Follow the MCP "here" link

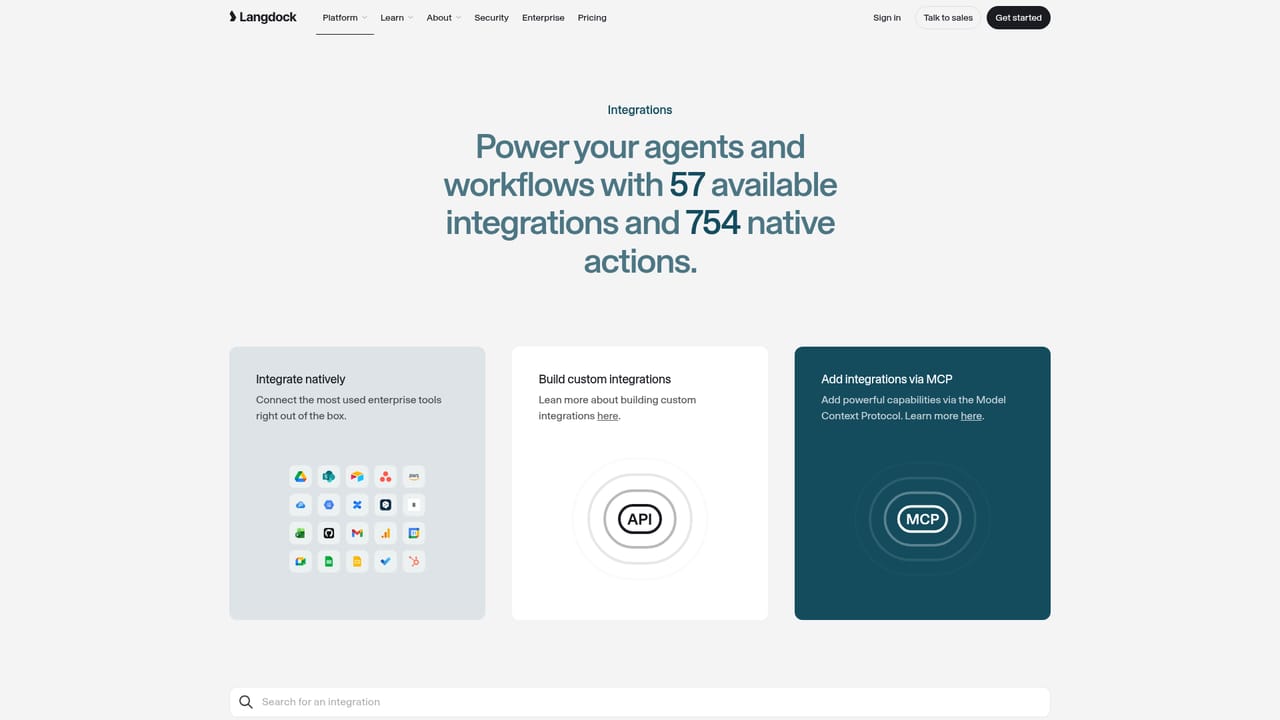point(972,416)
